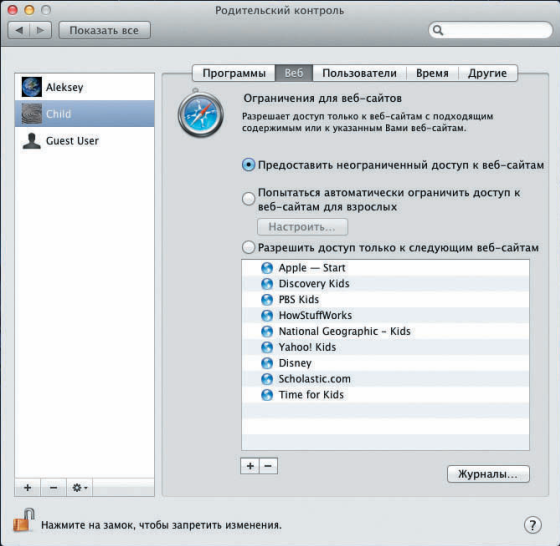The height and width of the screenshot is (546, 560).
Task: Open the Другие tab
Action: click(x=488, y=73)
